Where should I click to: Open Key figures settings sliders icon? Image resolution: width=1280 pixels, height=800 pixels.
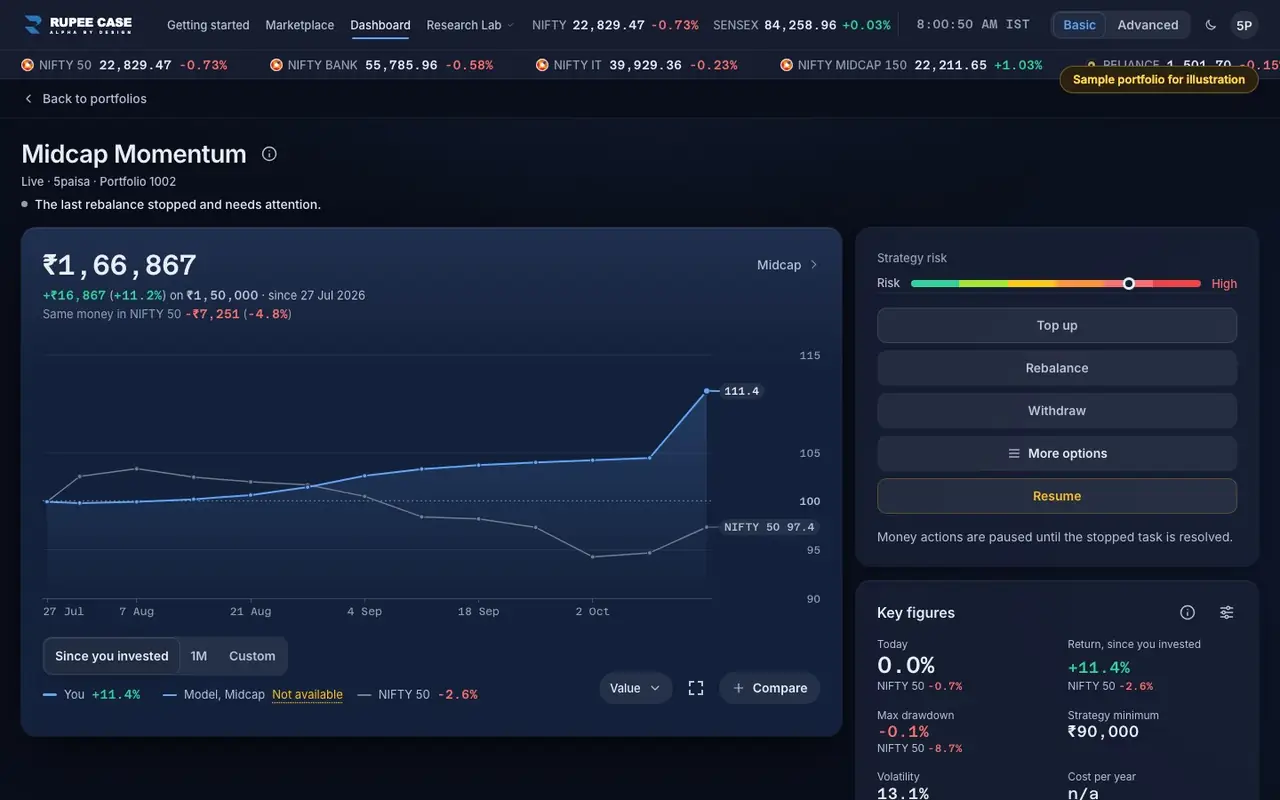point(1226,612)
